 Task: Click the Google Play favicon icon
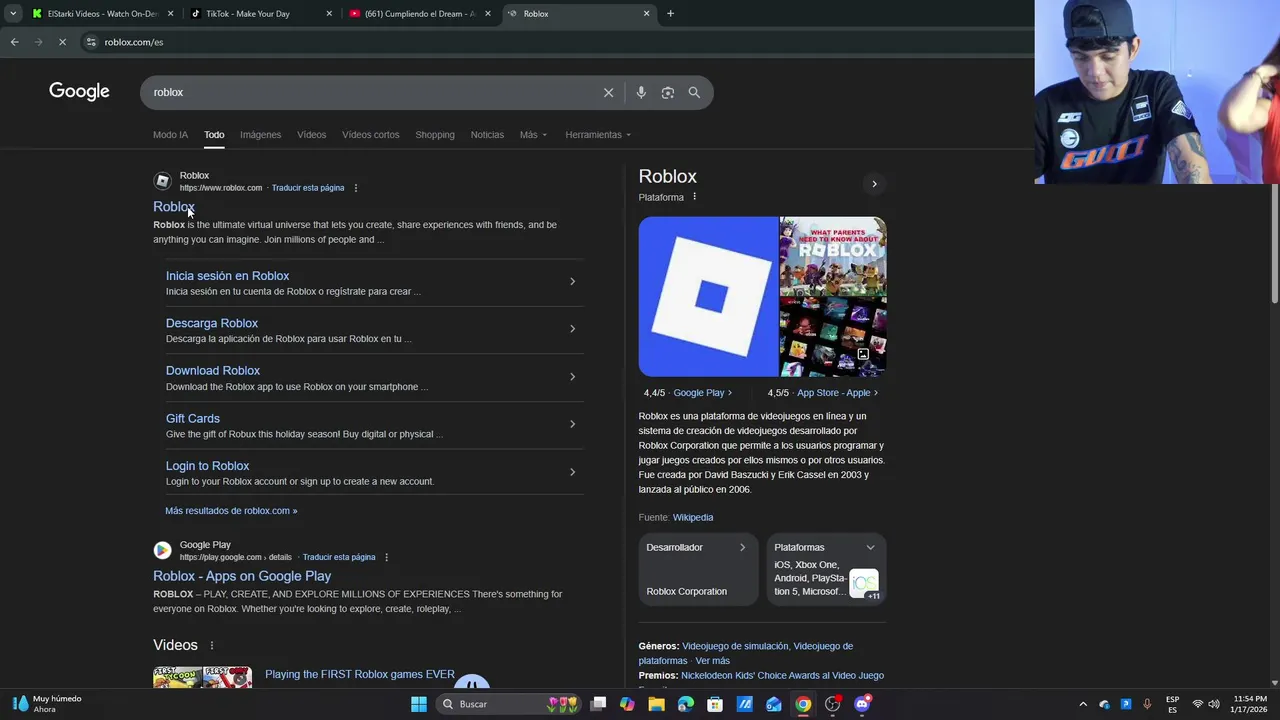click(x=162, y=550)
